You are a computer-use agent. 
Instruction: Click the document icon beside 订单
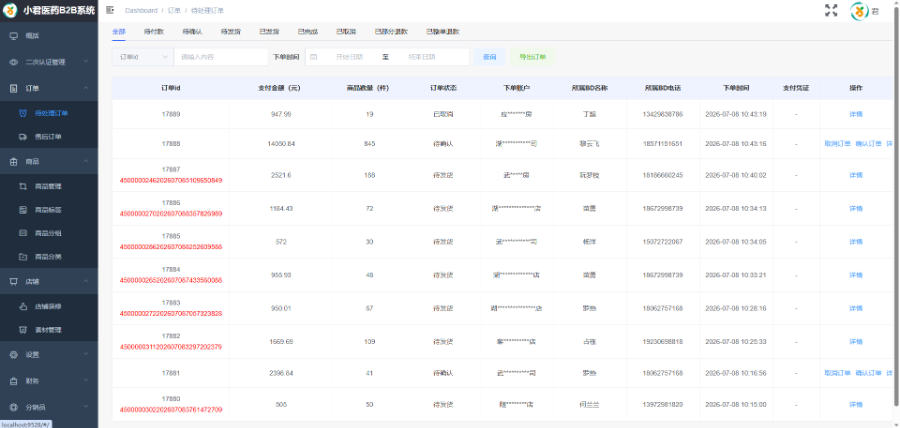(x=14, y=88)
